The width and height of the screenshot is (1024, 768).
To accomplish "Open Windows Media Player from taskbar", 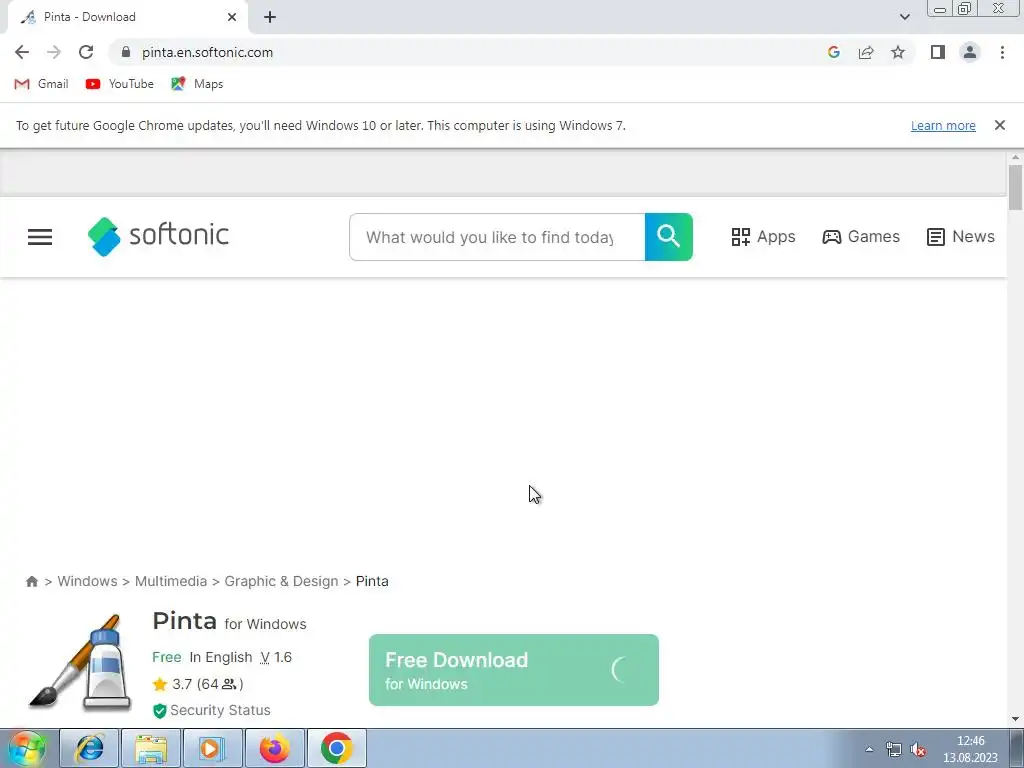I will pyautogui.click(x=212, y=748).
